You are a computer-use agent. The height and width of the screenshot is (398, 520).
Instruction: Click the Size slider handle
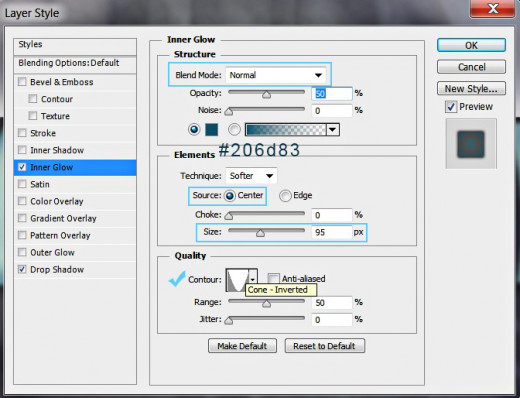pos(260,233)
